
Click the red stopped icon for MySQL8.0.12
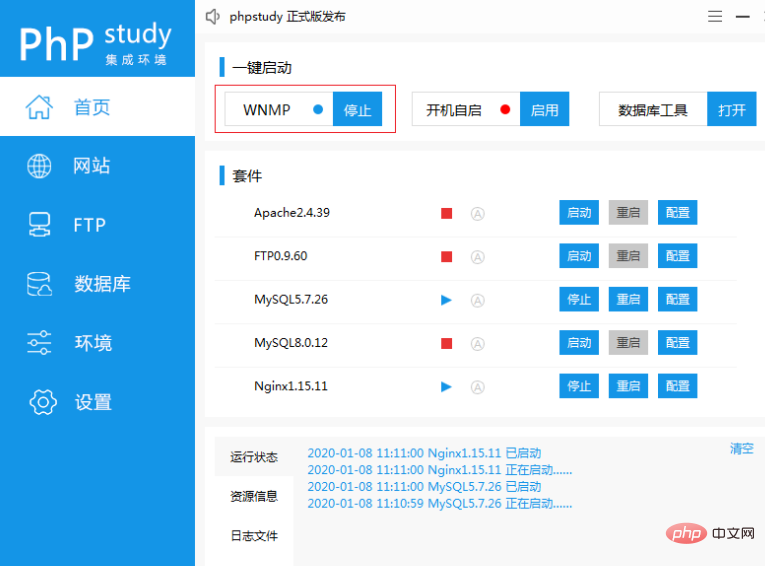point(446,344)
